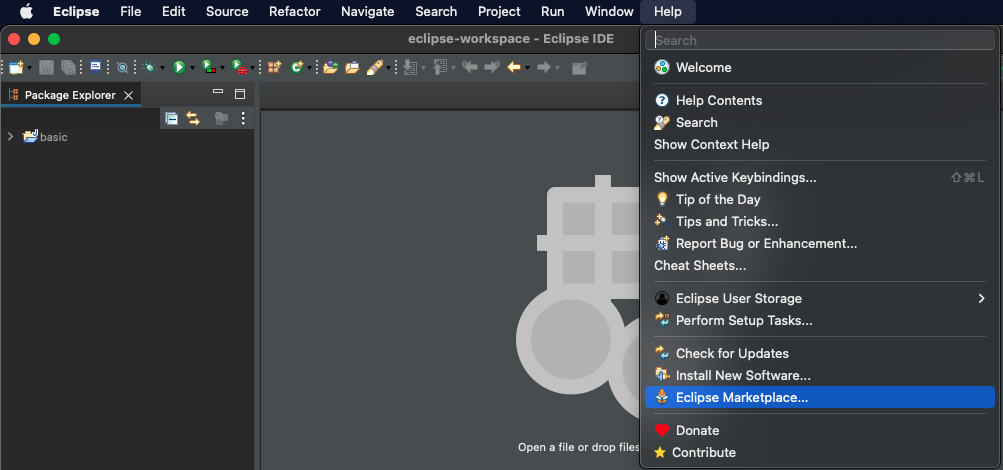Click the Donate menu item
This screenshot has height=470, width=1003.
click(820, 430)
